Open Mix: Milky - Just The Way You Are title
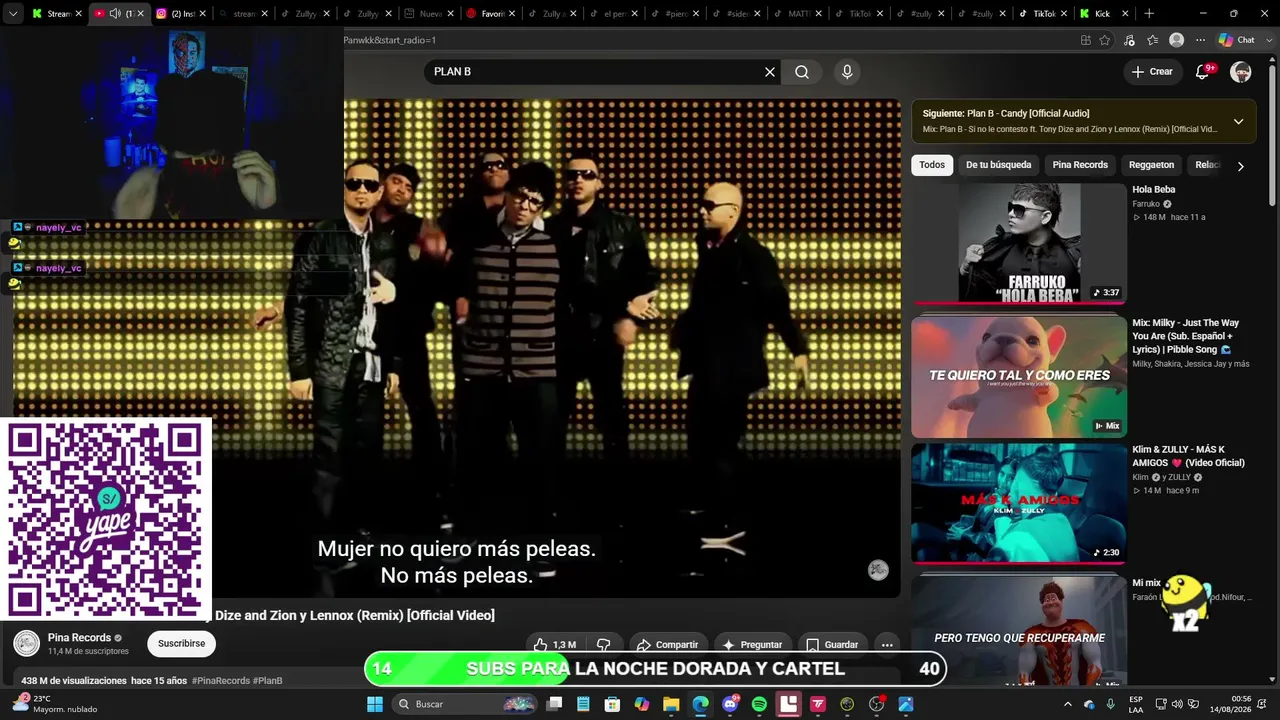 1186,336
